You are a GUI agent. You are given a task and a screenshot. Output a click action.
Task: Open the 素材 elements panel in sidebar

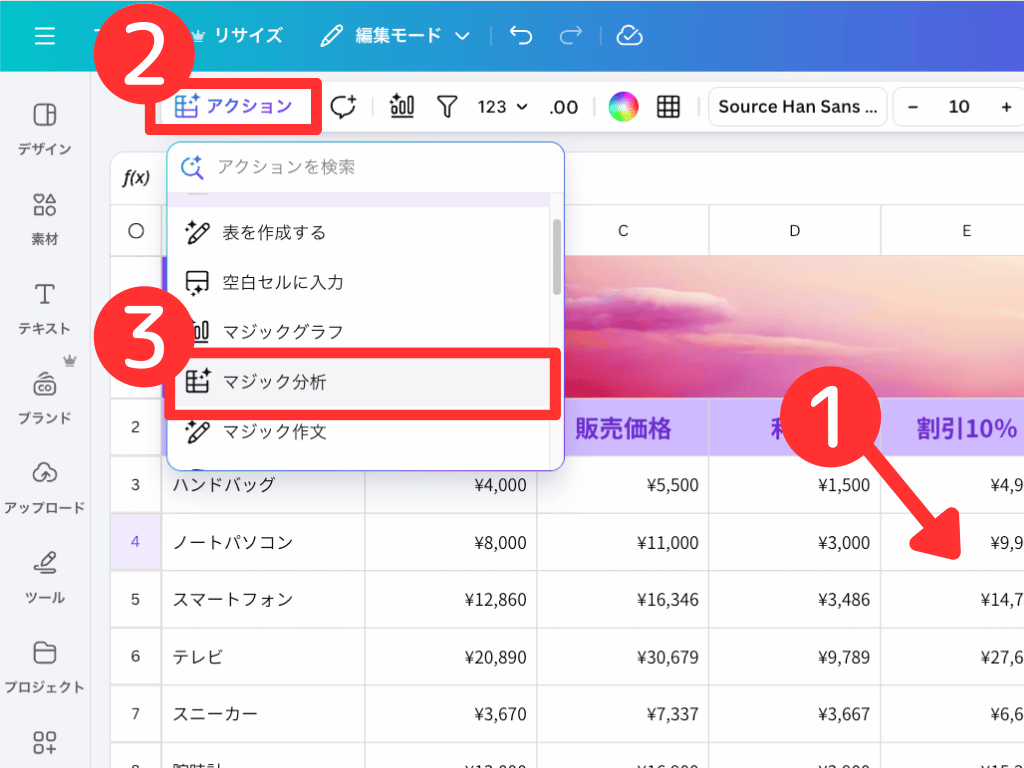click(x=45, y=218)
